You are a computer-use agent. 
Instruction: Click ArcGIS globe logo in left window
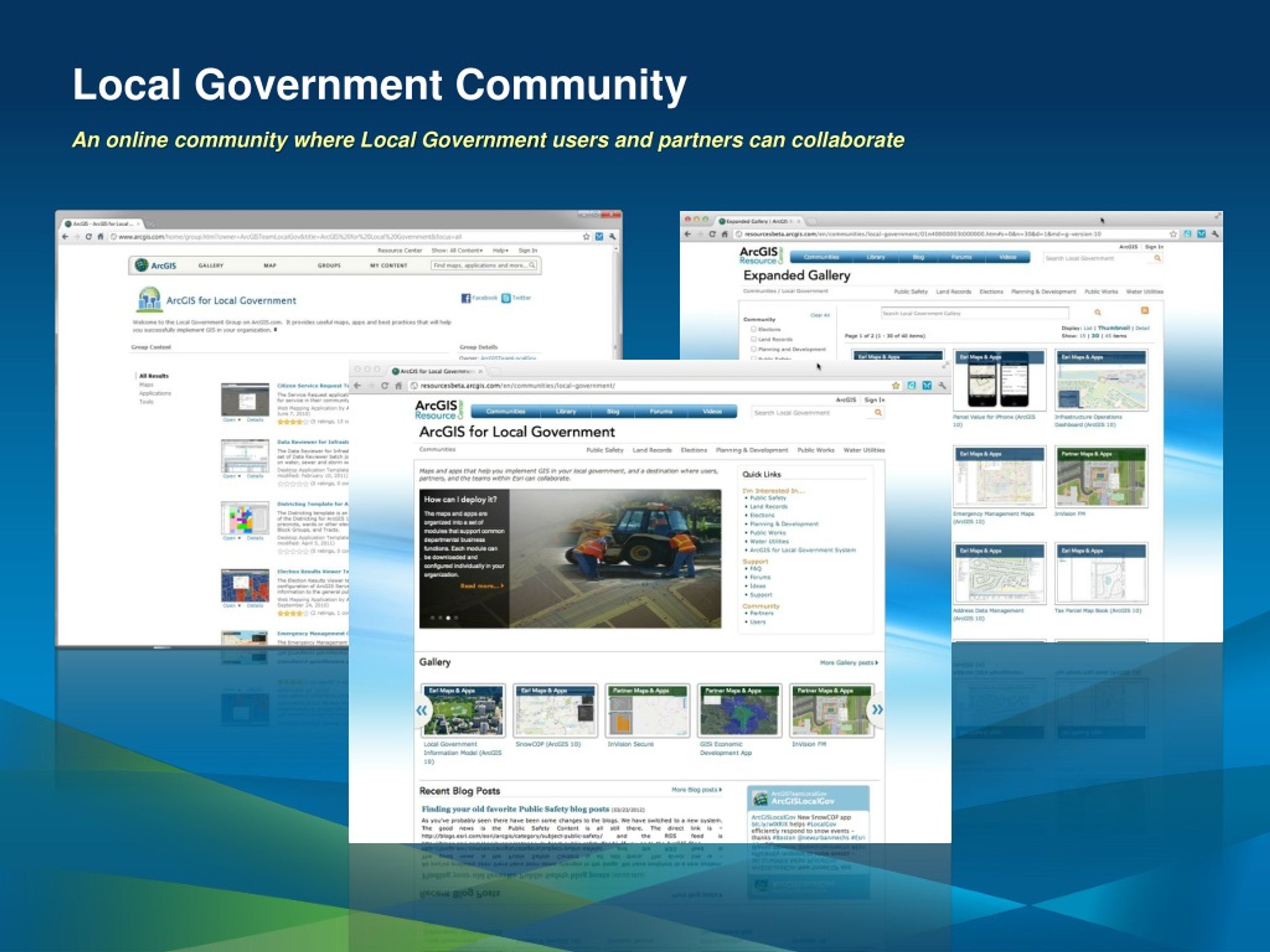[x=141, y=265]
